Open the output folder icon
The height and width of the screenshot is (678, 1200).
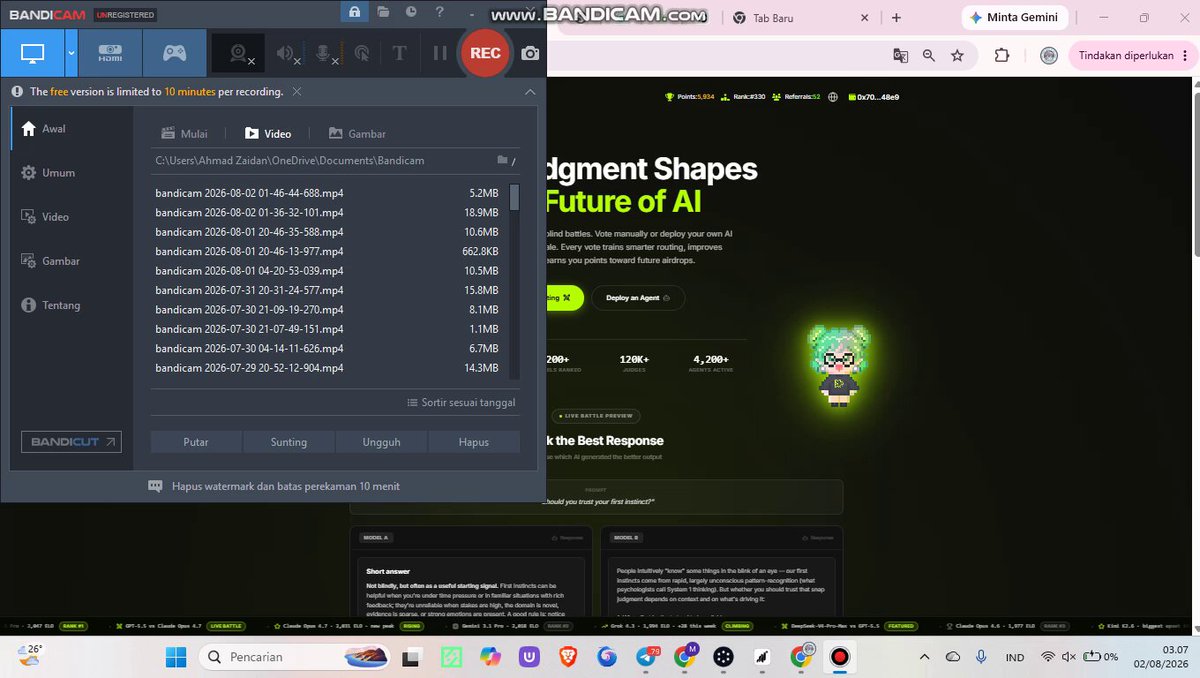click(x=503, y=160)
